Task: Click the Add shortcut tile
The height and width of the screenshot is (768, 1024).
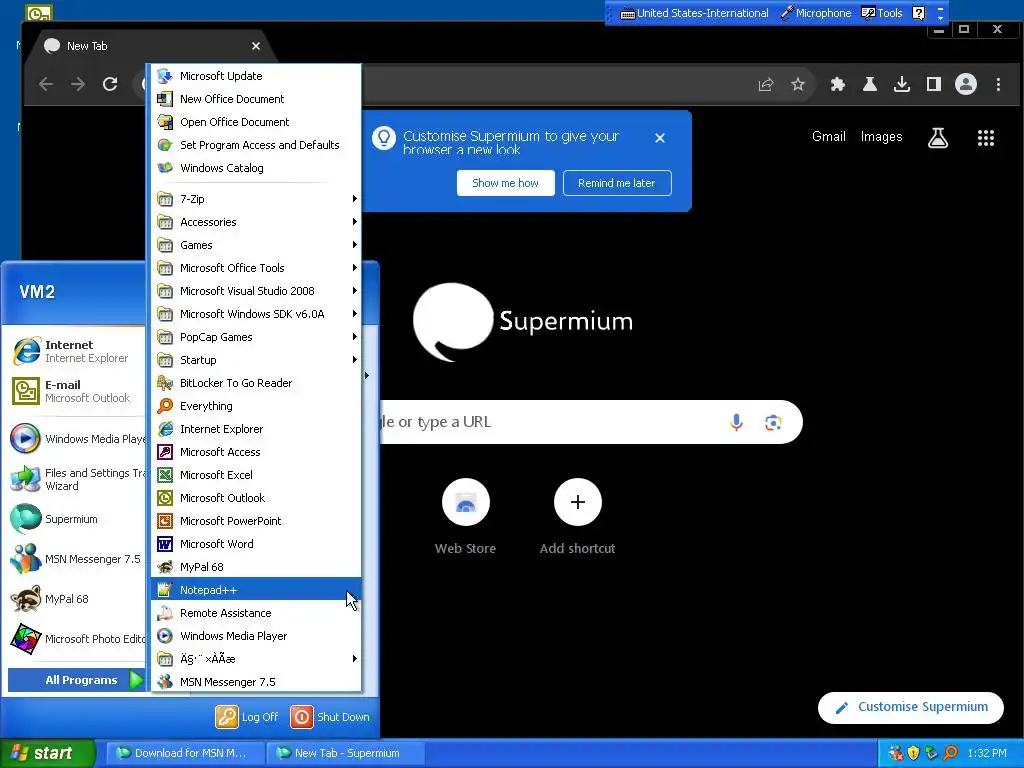Action: [577, 516]
